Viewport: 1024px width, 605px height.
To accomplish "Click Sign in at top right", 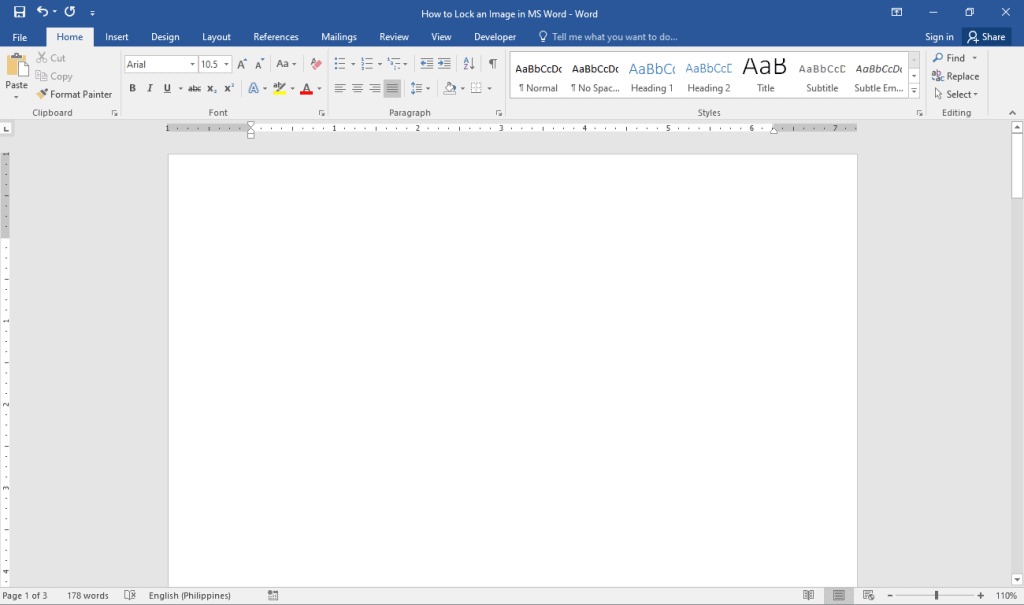I will click(x=939, y=36).
